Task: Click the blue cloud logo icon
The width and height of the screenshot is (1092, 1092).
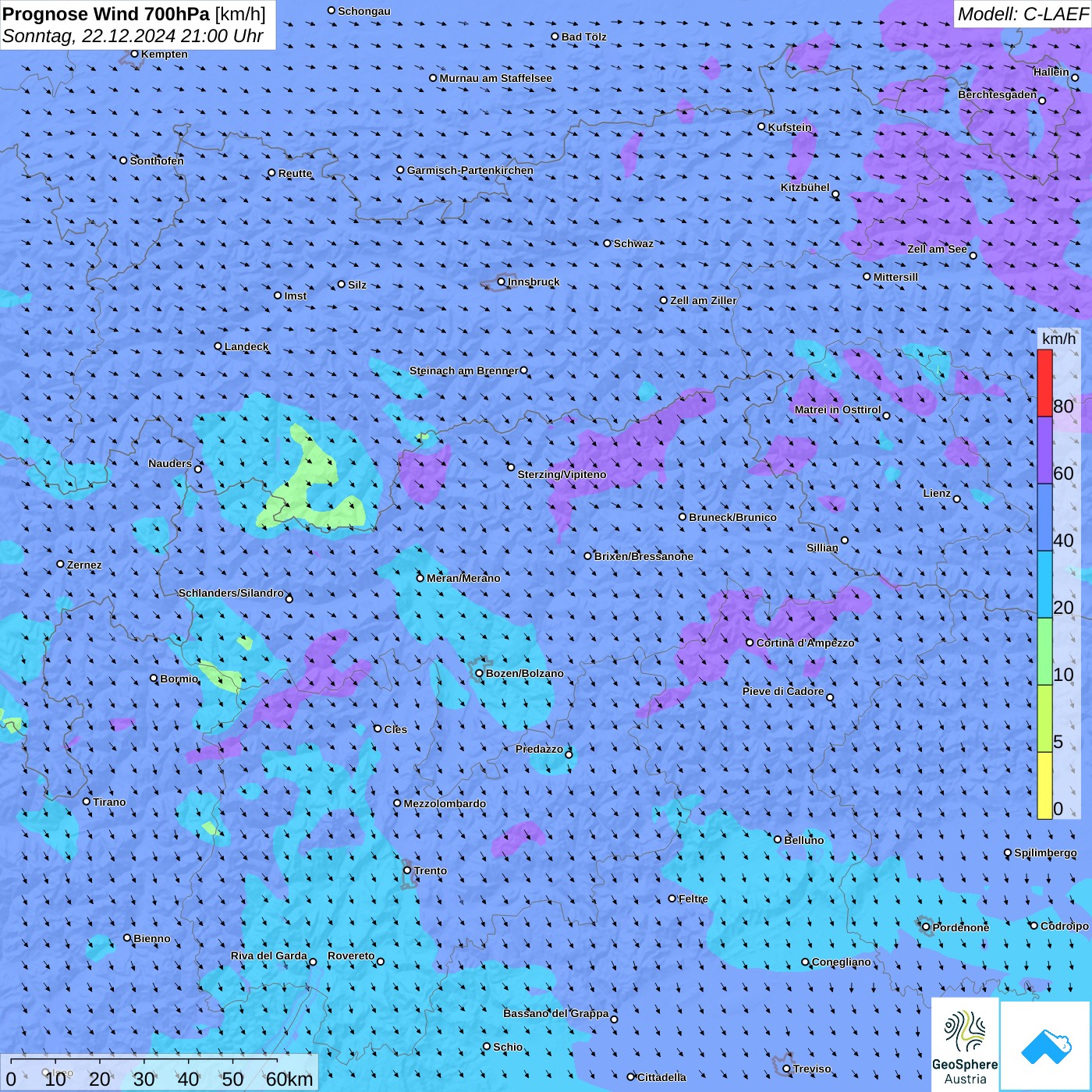Action: [x=1045, y=1046]
